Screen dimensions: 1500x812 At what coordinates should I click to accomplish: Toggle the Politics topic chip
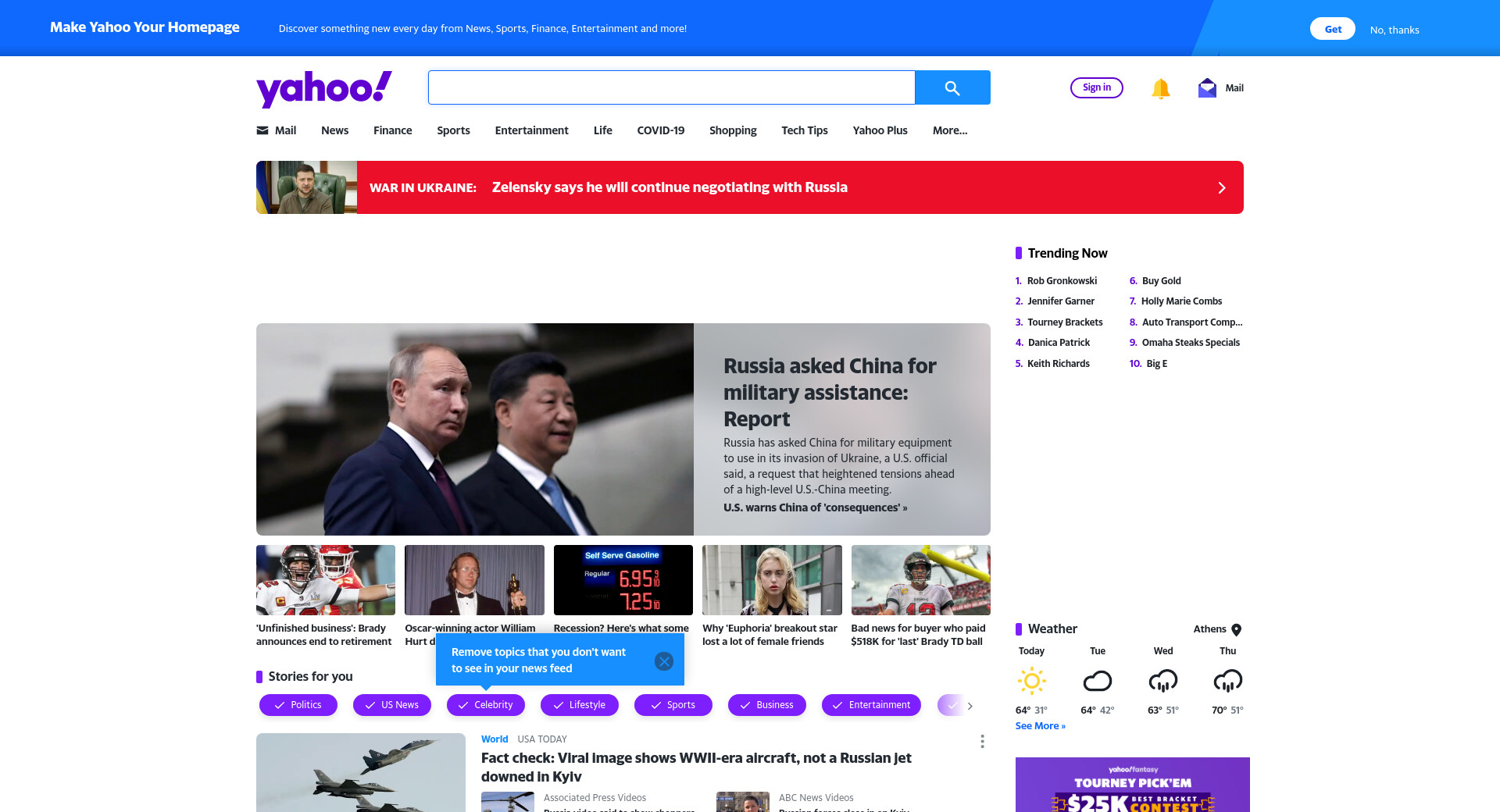point(298,705)
